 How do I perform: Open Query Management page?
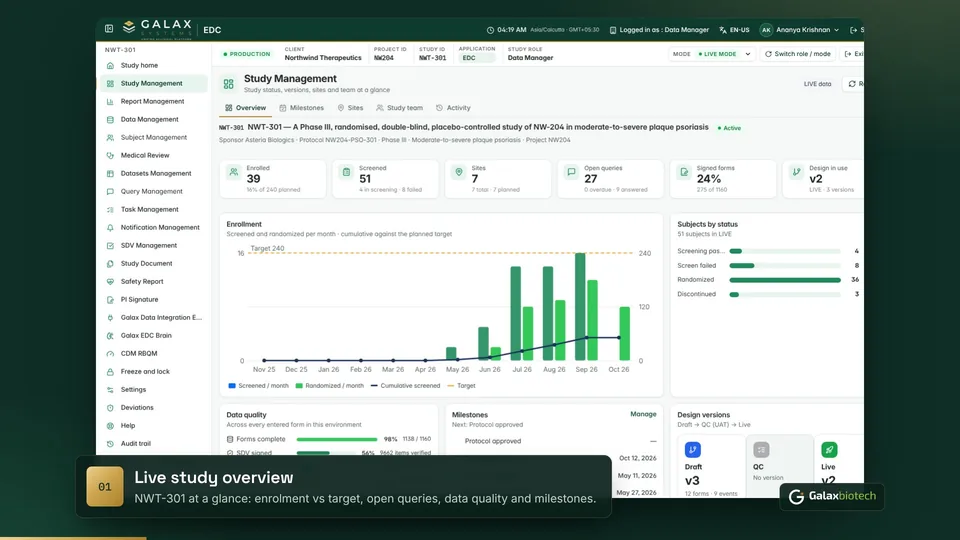point(154,192)
